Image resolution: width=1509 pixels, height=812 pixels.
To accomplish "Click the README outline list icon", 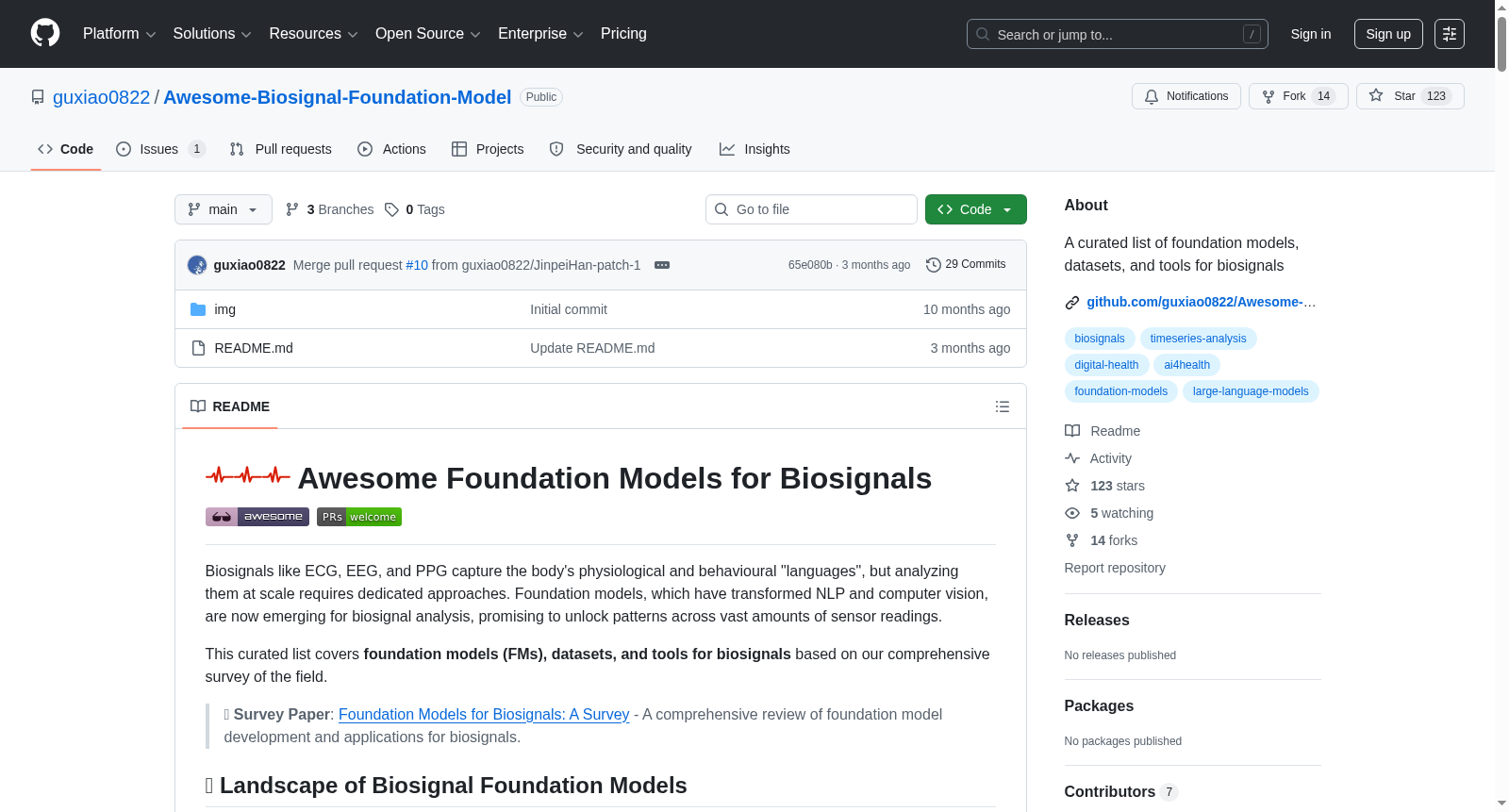I will coord(1003,406).
